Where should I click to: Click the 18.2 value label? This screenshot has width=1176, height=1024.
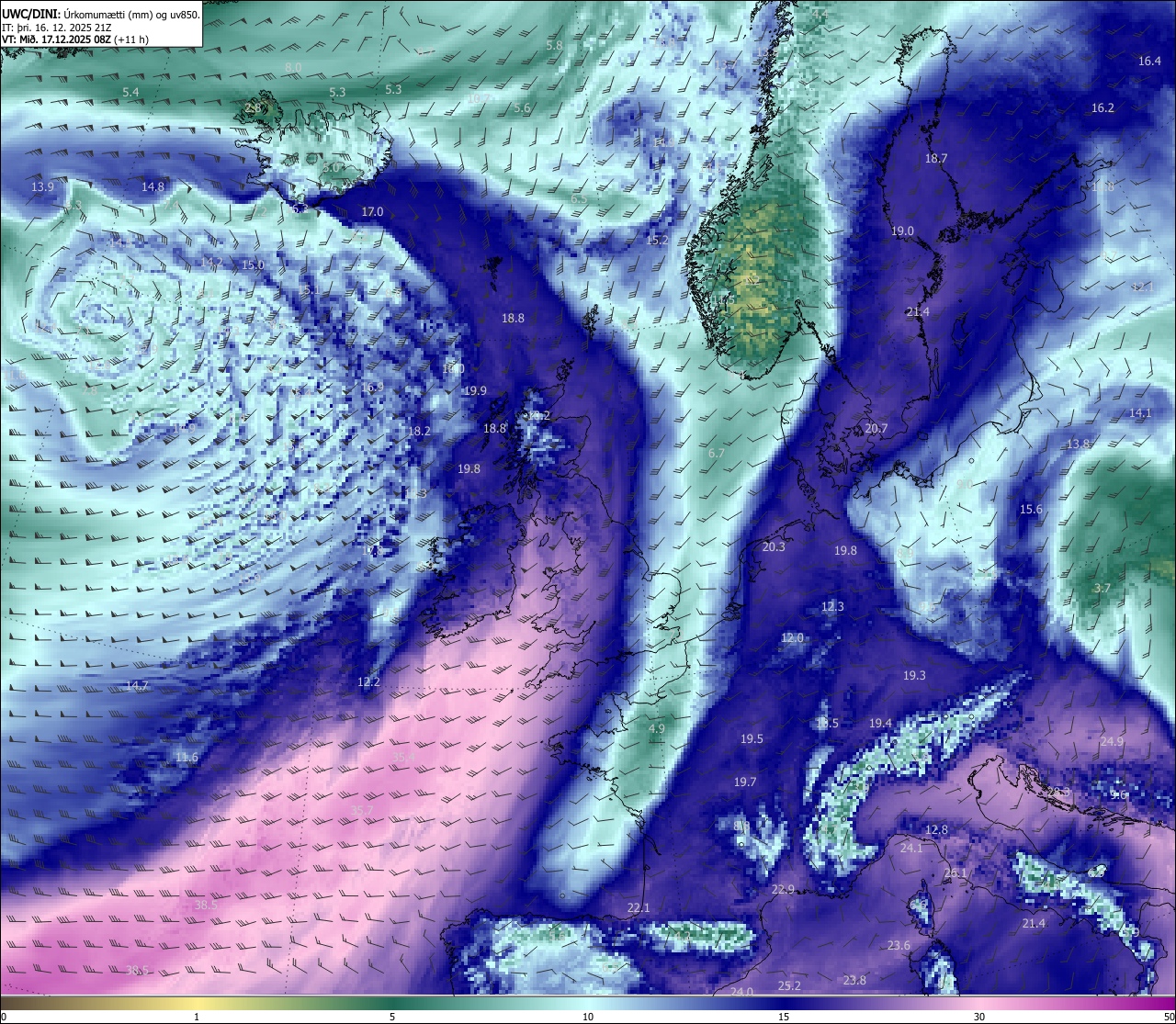pos(418,431)
